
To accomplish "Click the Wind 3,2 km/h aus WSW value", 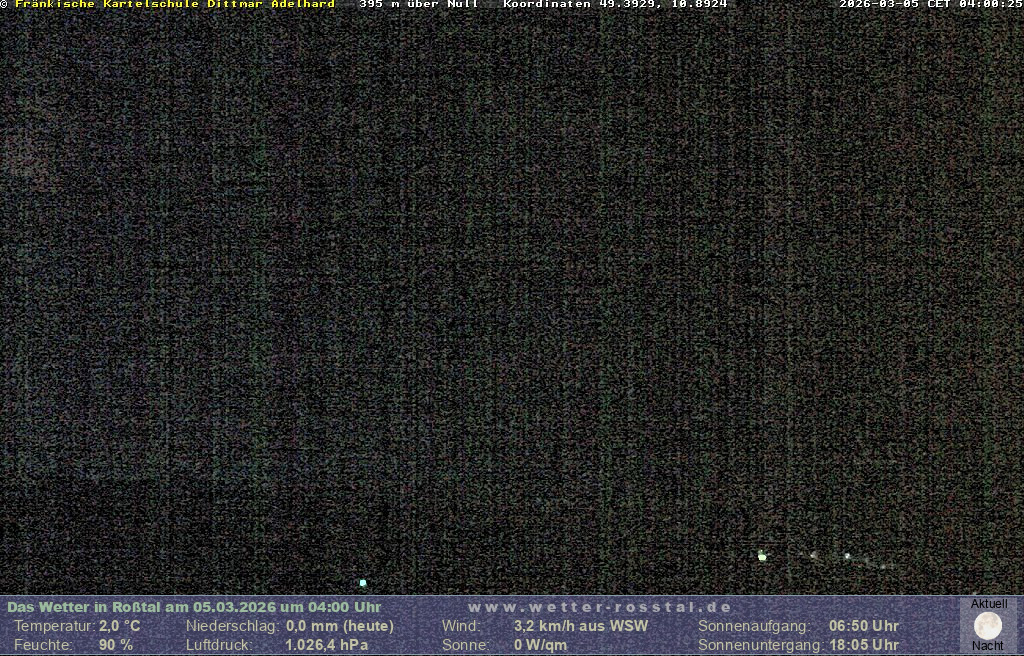I will [x=580, y=626].
